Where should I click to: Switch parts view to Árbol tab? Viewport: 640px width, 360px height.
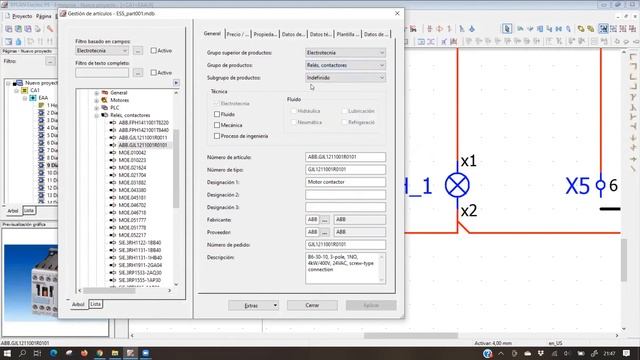(x=78, y=304)
